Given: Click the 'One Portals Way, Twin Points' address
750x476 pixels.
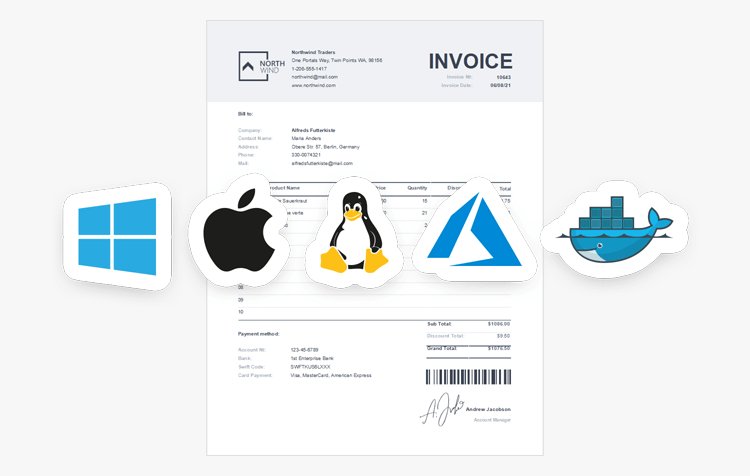Looking at the screenshot, I should 337,60.
